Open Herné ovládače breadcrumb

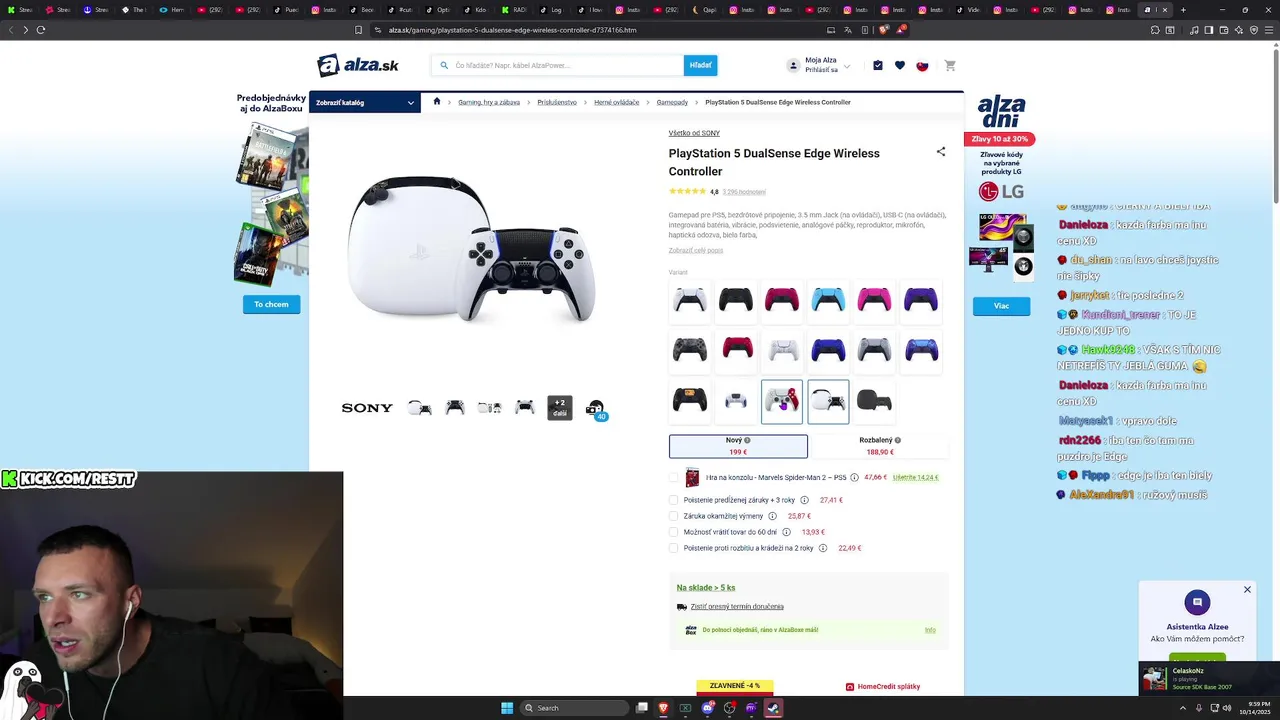click(617, 102)
